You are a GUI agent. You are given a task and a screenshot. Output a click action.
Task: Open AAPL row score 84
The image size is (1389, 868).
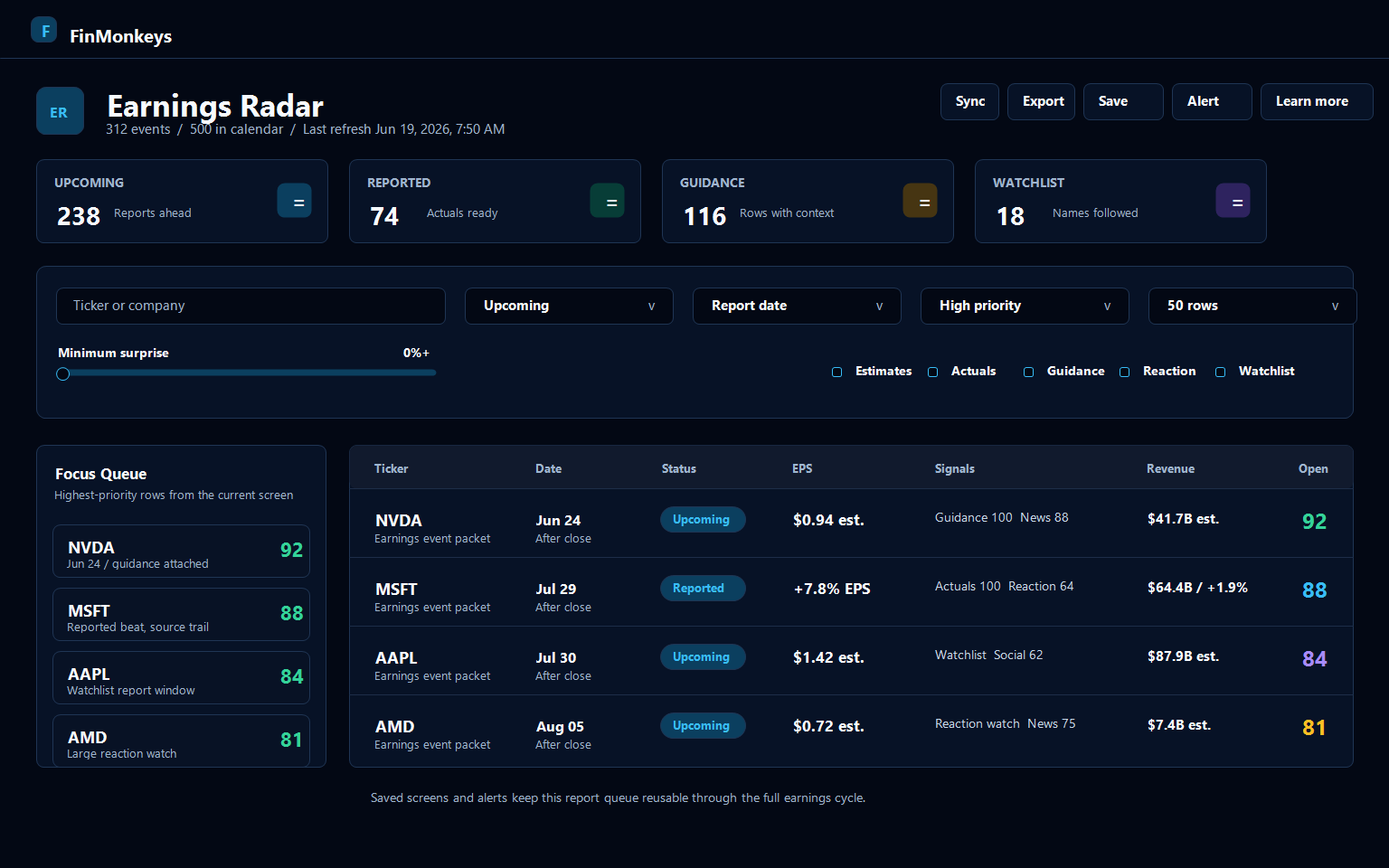tap(1314, 659)
